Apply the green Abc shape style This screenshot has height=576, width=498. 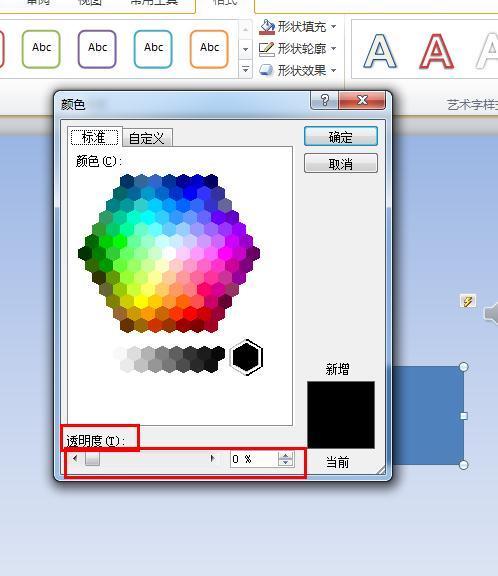(41, 49)
